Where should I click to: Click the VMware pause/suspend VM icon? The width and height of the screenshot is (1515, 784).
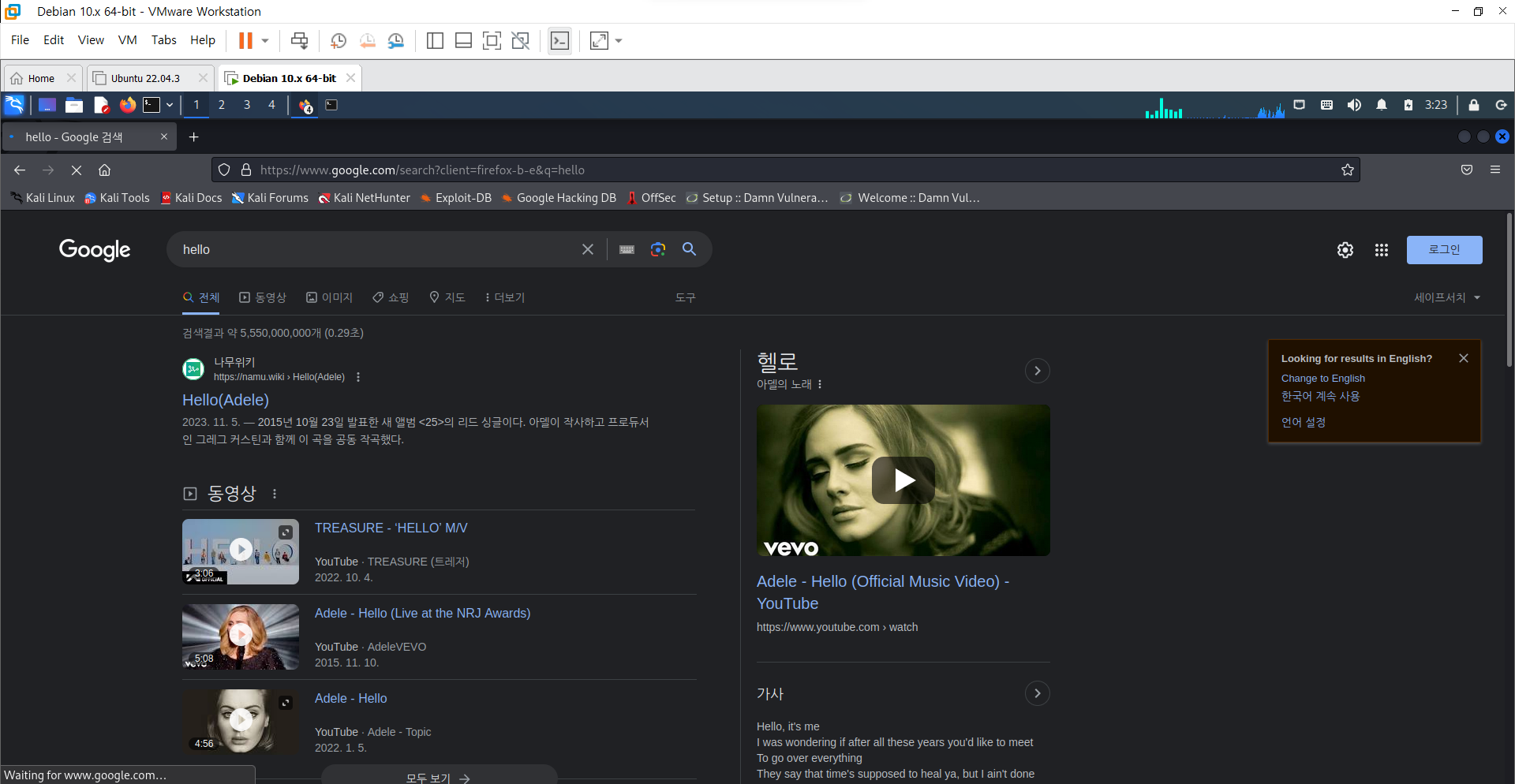(x=245, y=40)
